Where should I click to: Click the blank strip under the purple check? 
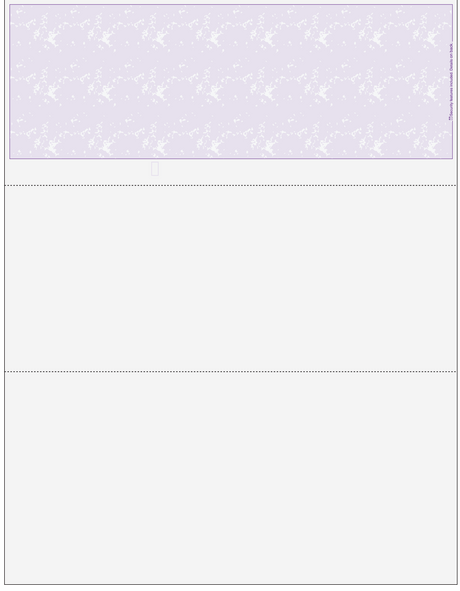(230, 172)
